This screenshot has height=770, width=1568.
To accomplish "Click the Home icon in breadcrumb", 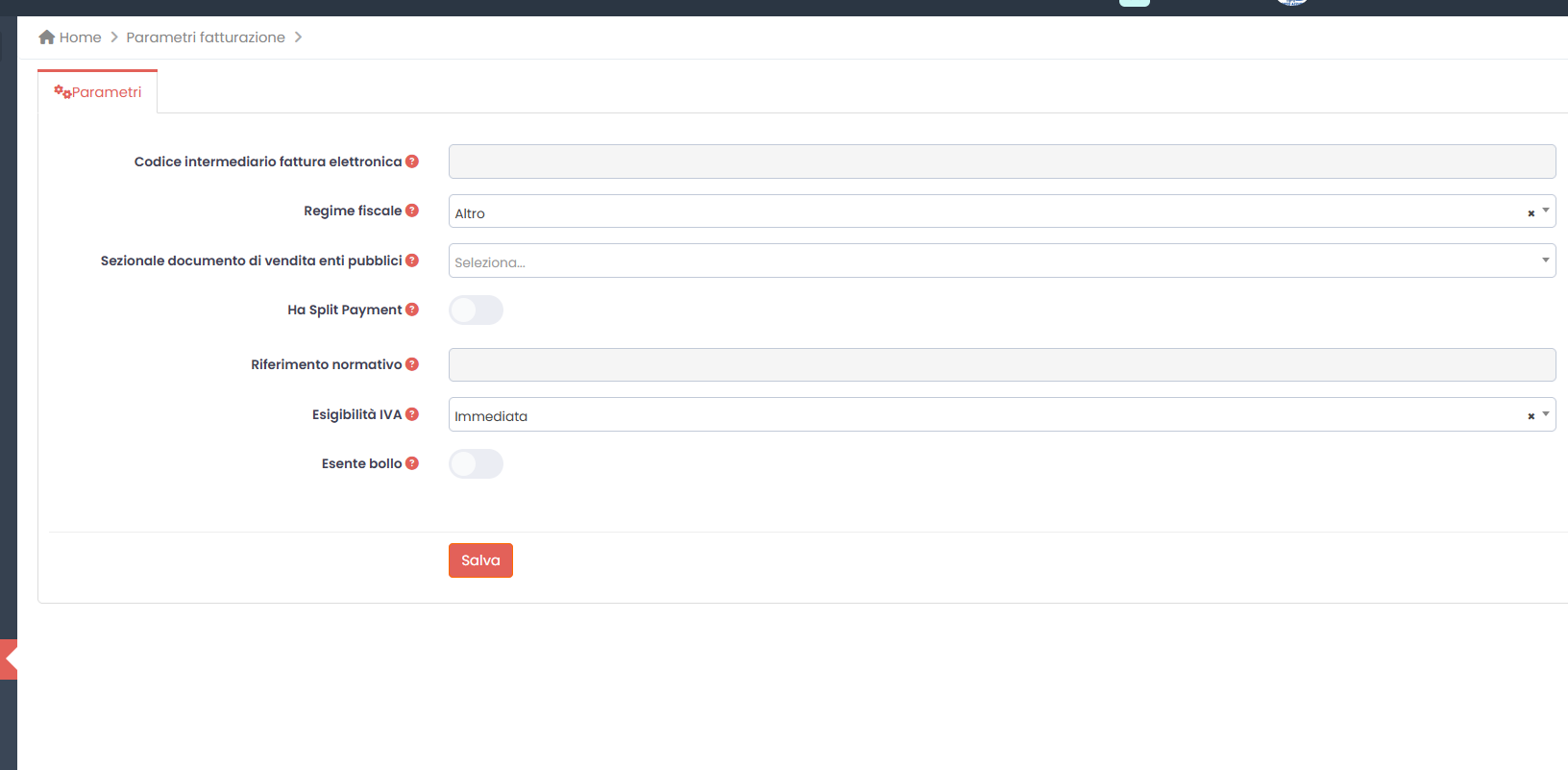I will coord(46,37).
